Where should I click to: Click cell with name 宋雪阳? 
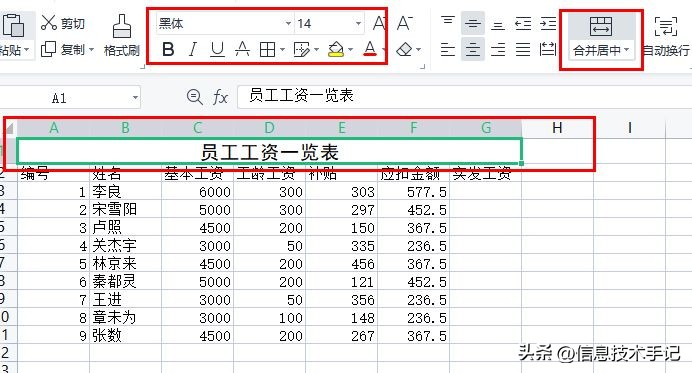(125, 209)
